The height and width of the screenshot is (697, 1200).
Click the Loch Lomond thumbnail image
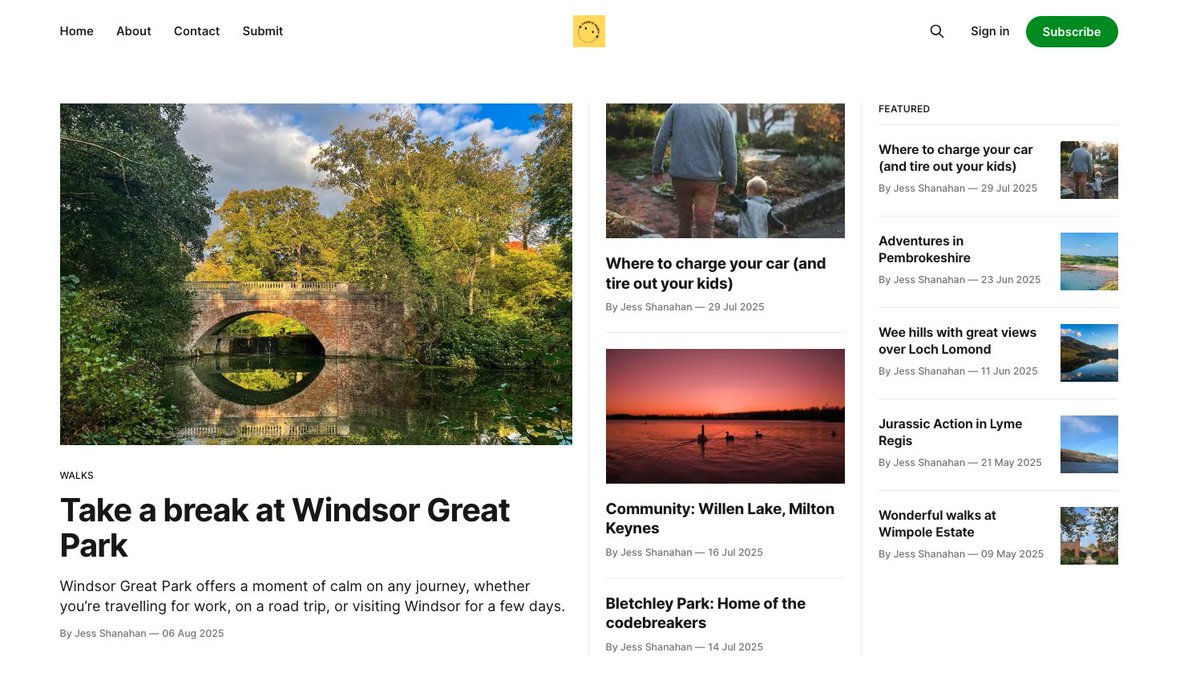point(1089,353)
